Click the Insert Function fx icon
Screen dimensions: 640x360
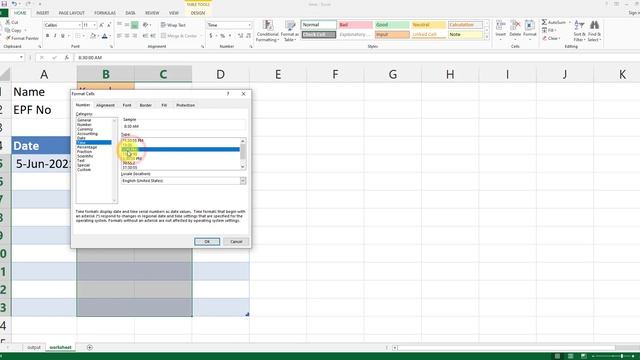[x=67, y=58]
